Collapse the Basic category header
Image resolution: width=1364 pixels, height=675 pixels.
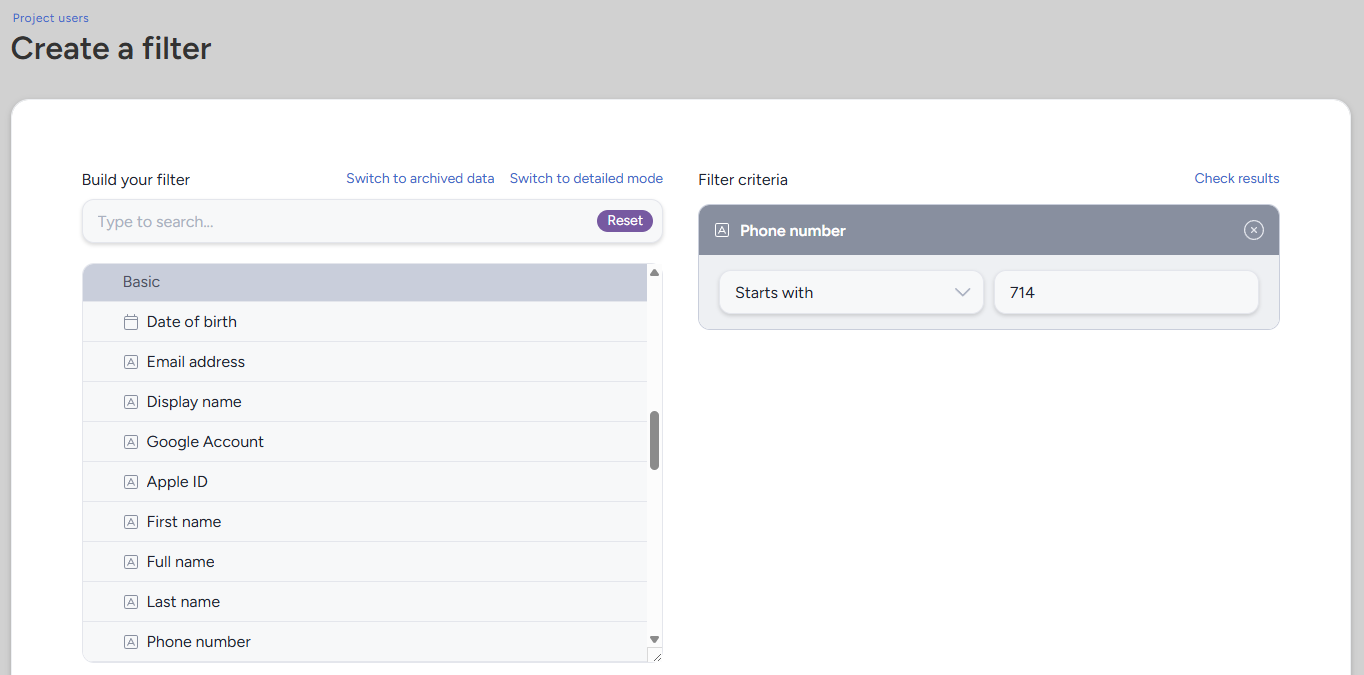point(364,282)
